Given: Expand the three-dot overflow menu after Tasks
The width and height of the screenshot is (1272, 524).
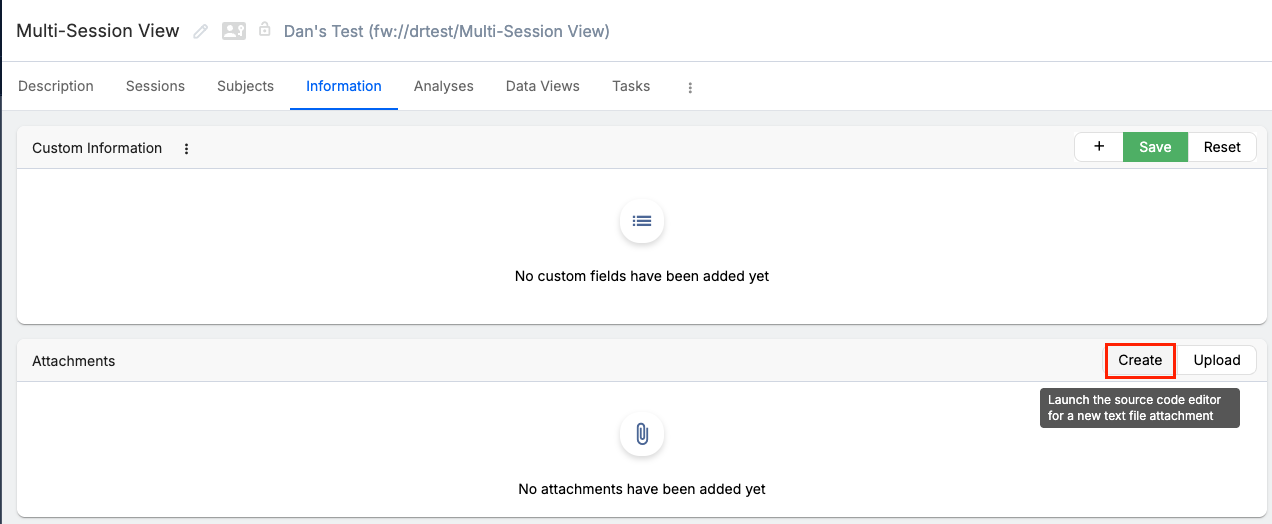Looking at the screenshot, I should click(690, 87).
